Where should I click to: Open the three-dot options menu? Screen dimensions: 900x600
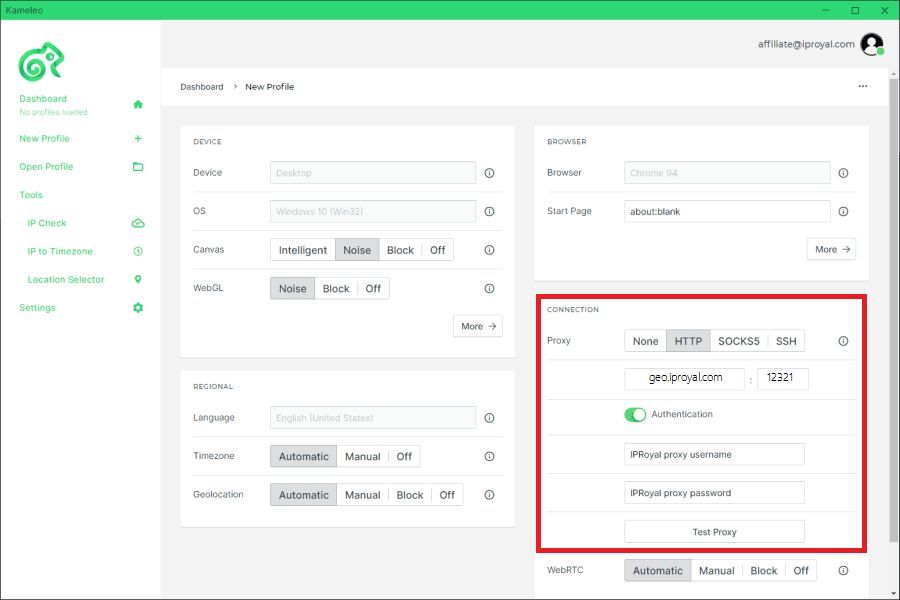coord(863,86)
